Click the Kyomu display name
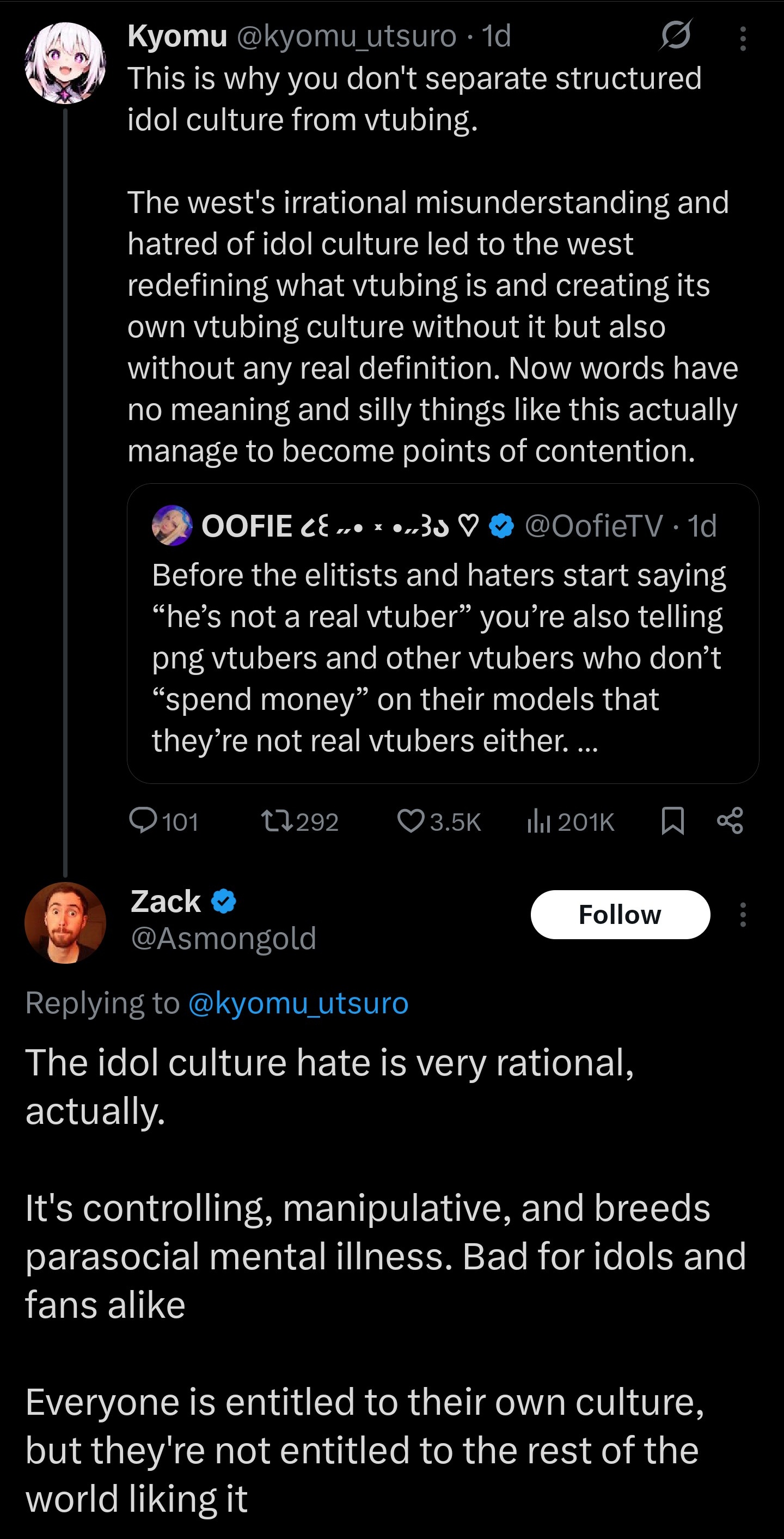This screenshot has height=1539, width=784. pos(177,36)
